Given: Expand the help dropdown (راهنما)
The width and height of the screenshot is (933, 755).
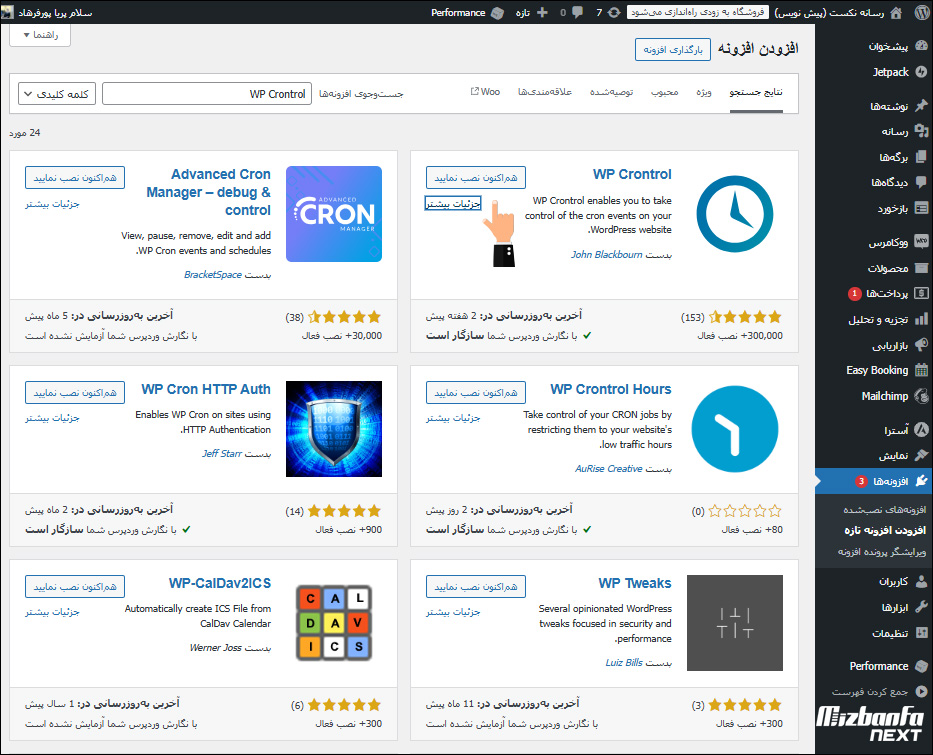Looking at the screenshot, I should point(40,35).
